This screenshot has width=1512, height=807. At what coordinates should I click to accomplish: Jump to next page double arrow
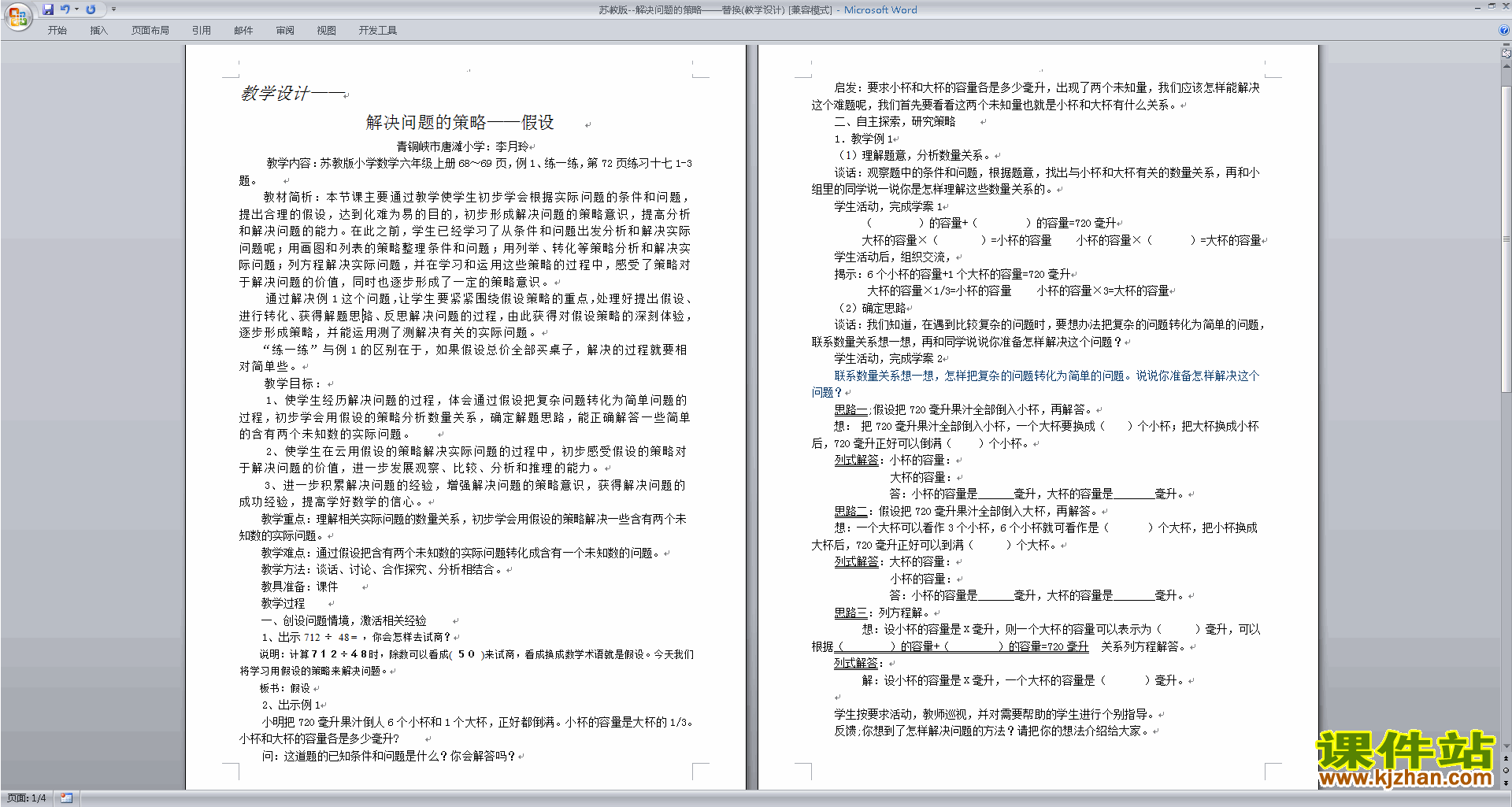point(1506,783)
